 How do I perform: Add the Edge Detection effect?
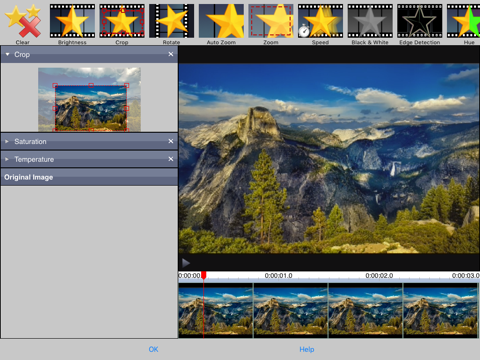[x=420, y=24]
